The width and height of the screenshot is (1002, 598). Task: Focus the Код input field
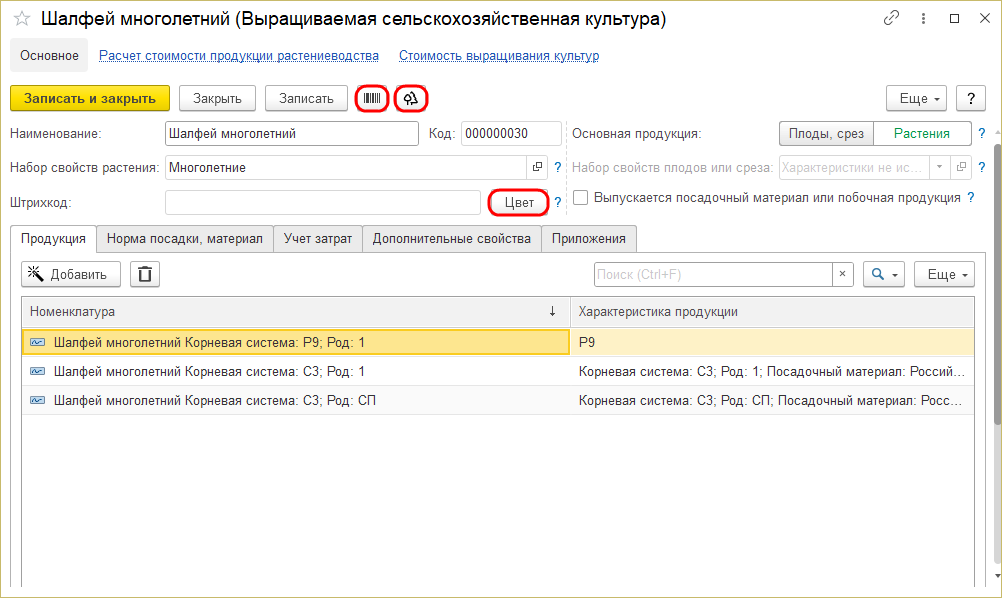pyautogui.click(x=511, y=134)
